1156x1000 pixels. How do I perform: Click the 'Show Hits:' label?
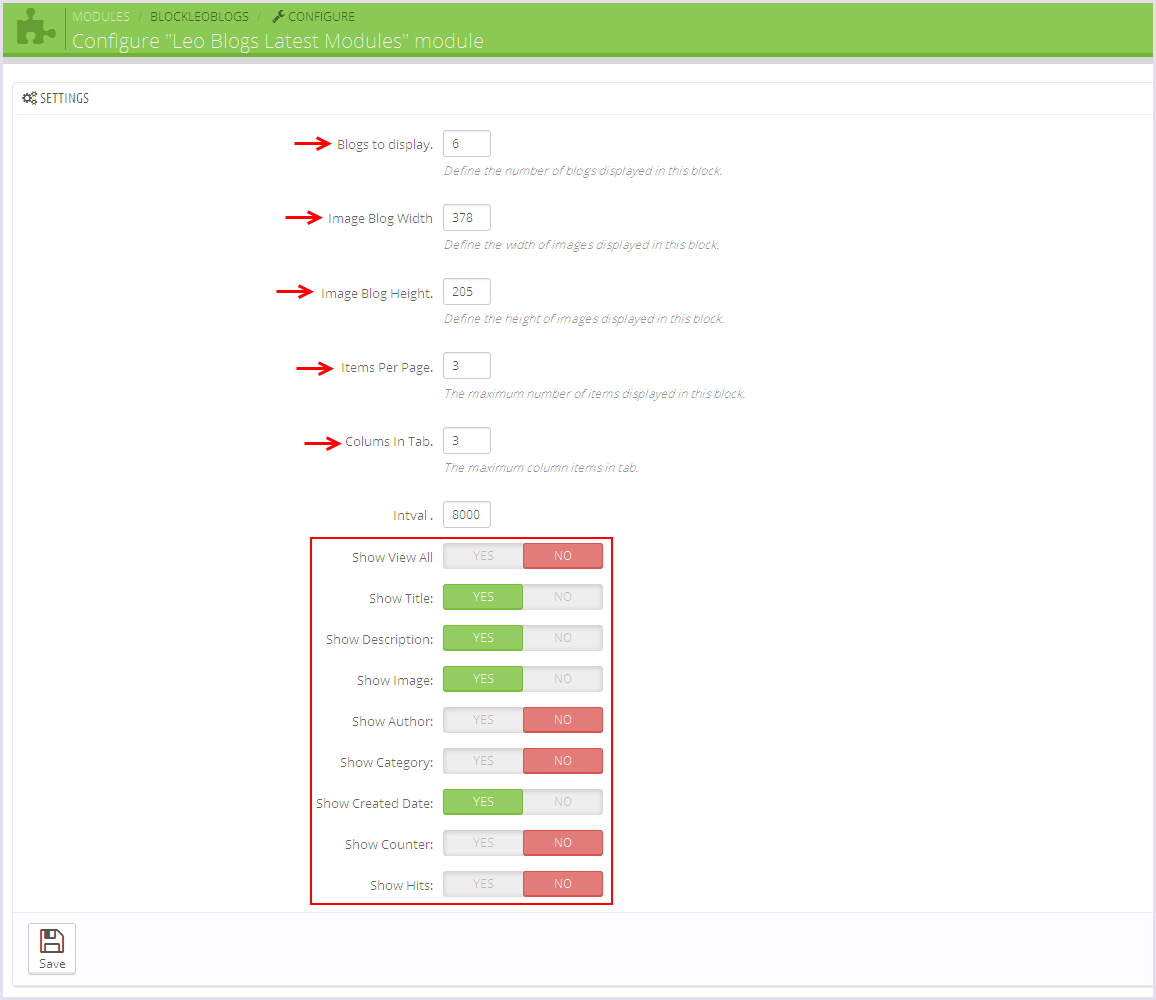pos(402,886)
